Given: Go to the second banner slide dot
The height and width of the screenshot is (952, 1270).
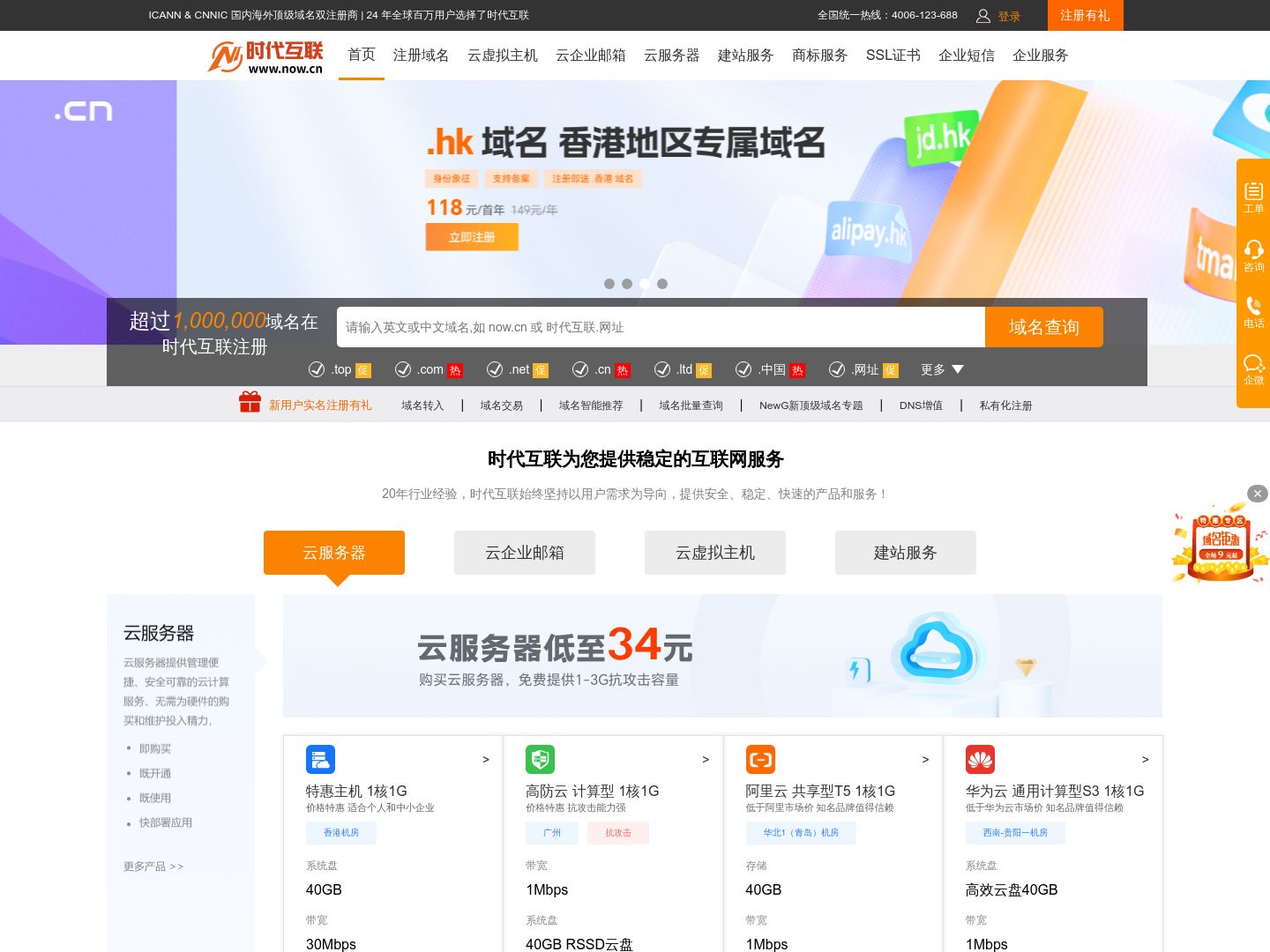Looking at the screenshot, I should click(x=627, y=284).
